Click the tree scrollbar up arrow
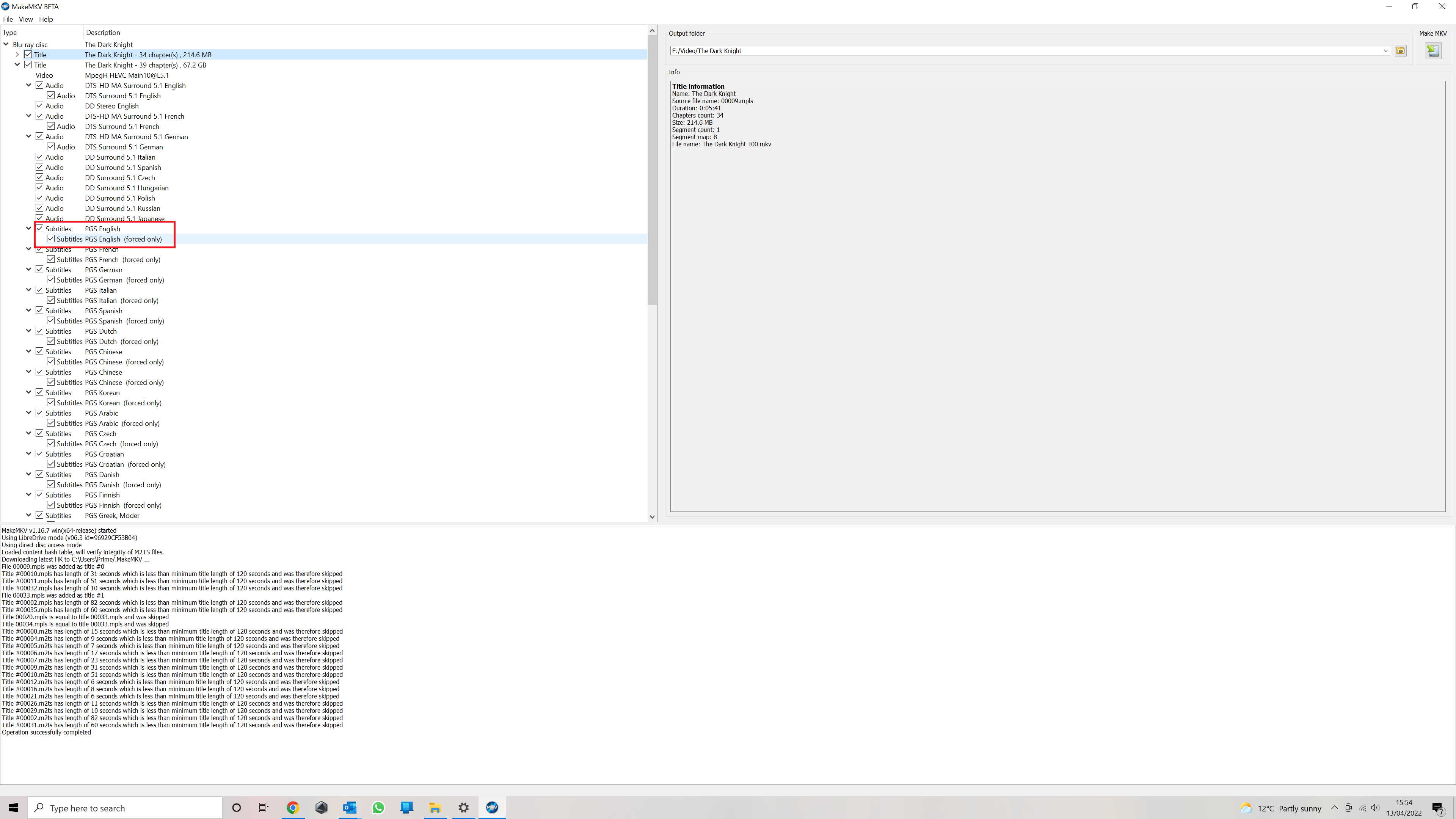 652,30
